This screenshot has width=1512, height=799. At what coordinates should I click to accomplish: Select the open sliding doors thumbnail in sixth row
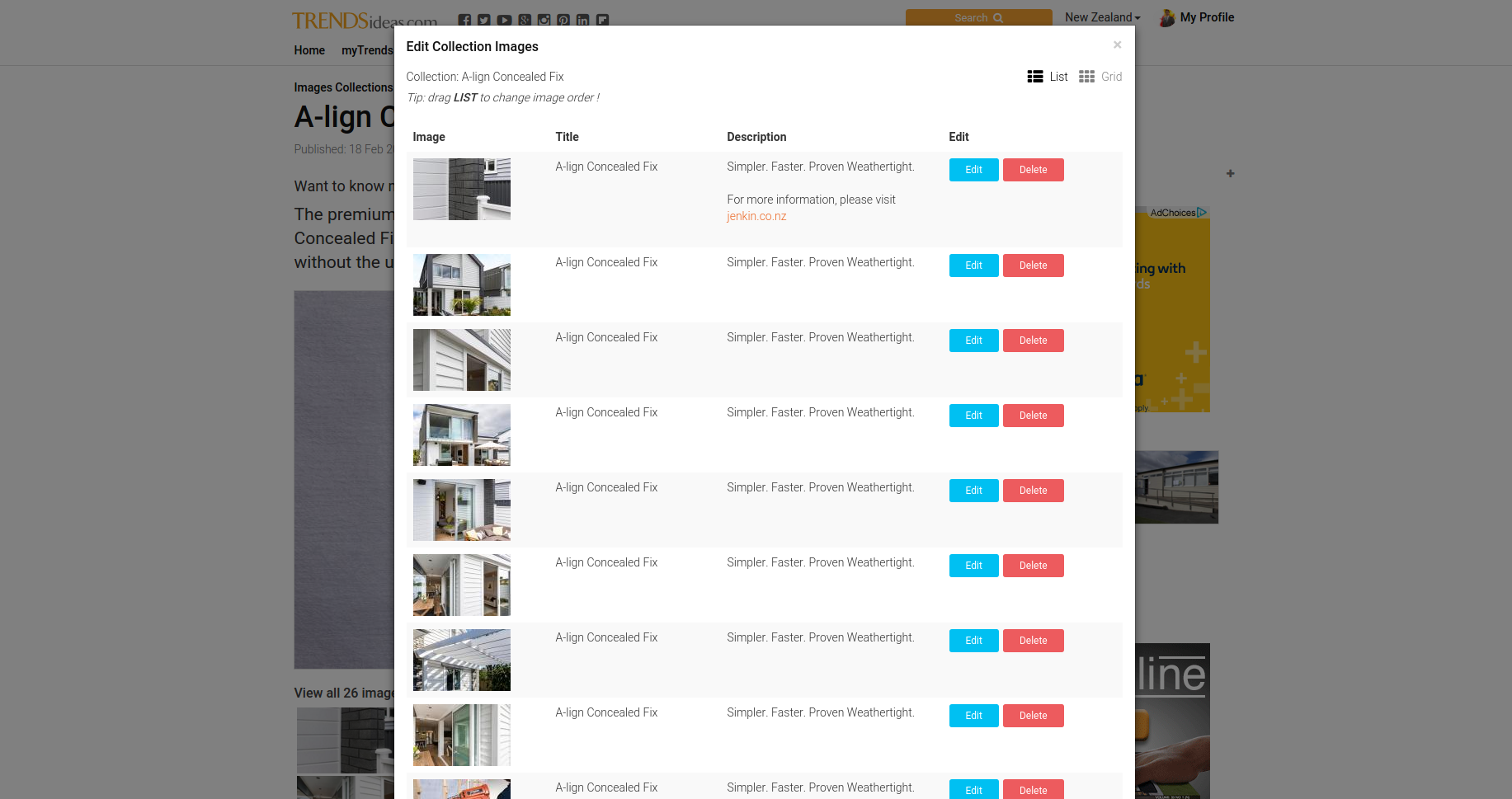coord(462,585)
